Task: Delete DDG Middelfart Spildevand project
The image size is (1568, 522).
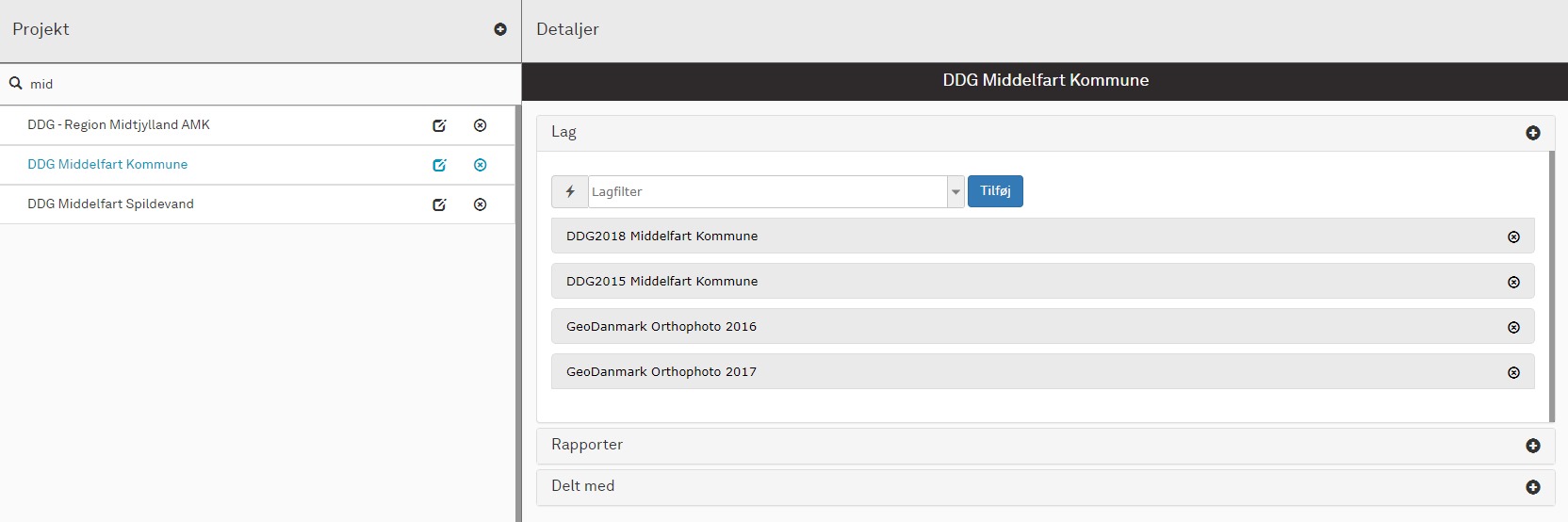Action: click(480, 204)
